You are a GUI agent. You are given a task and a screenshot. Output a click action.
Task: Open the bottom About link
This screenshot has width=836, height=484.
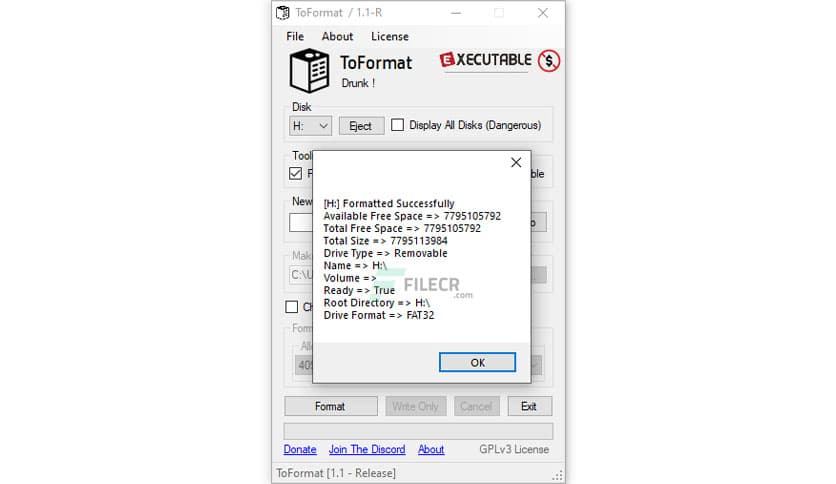[431, 449]
